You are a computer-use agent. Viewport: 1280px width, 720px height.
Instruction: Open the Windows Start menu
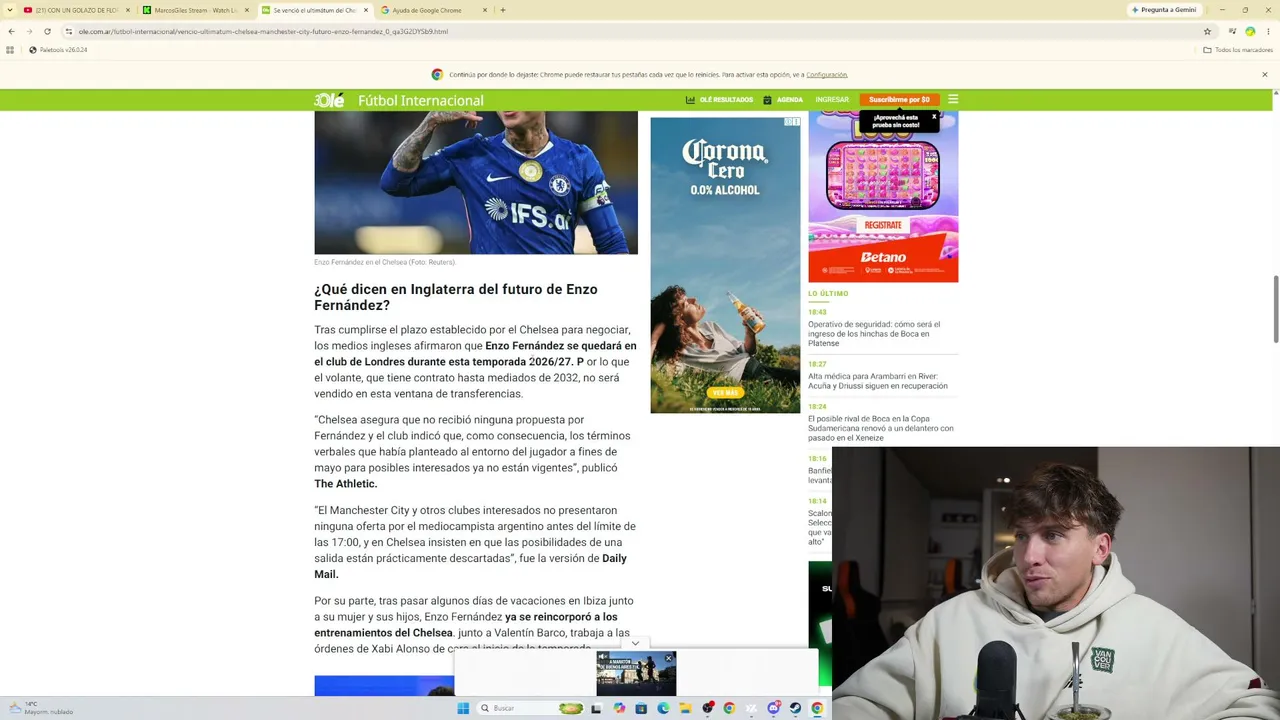[x=463, y=708]
